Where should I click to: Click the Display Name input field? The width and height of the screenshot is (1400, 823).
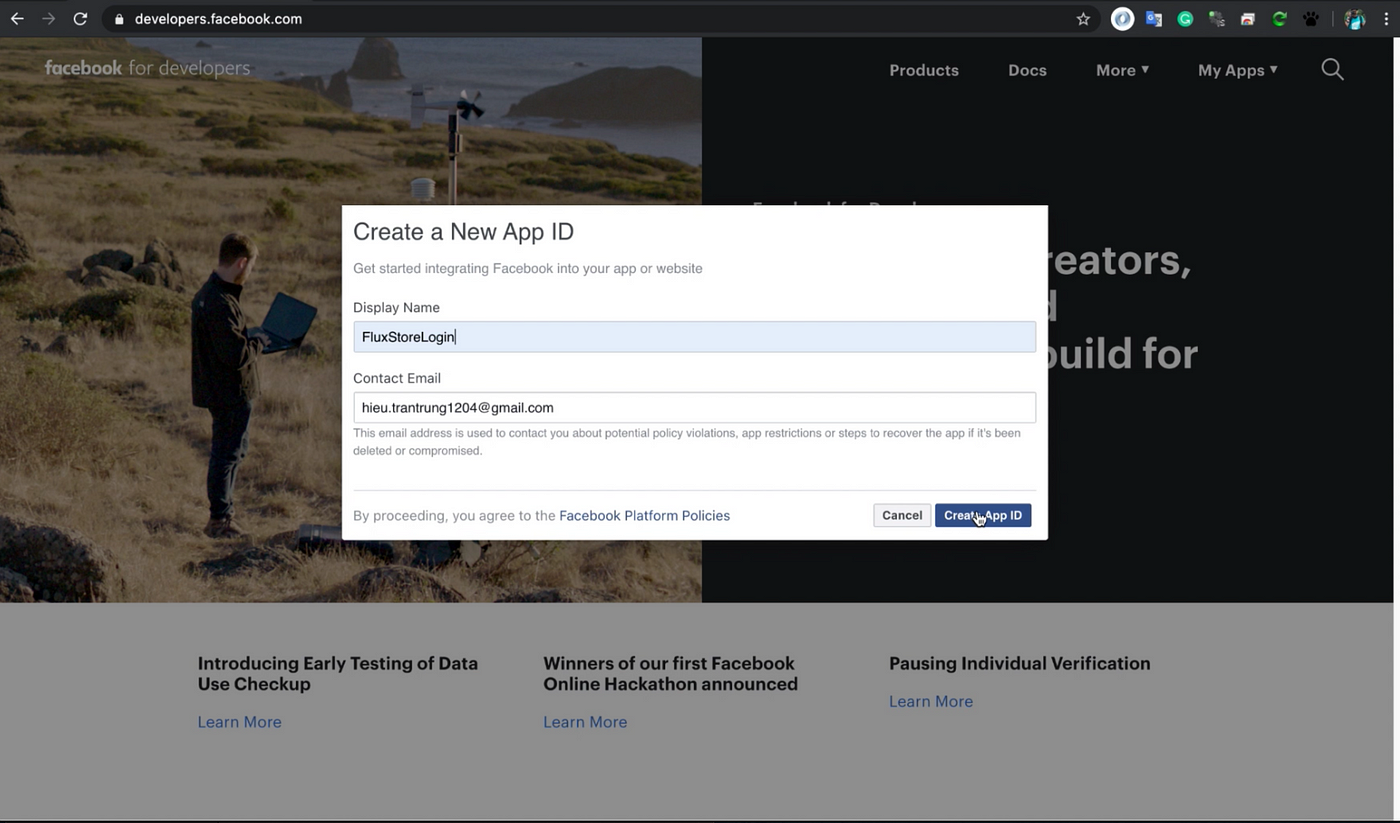click(694, 337)
